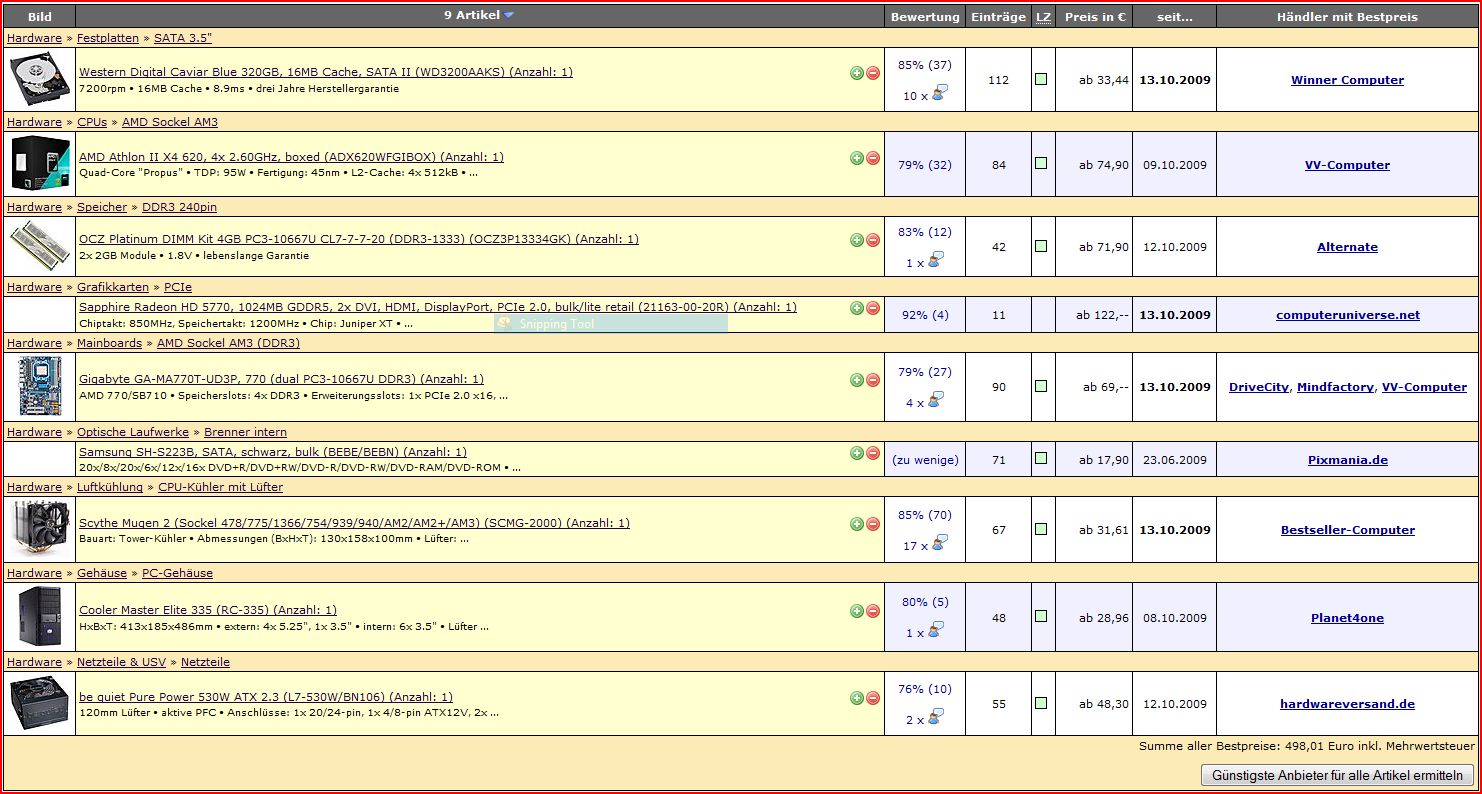Click red minus for Samsung SH-S223B
The image size is (1482, 794).
[x=873, y=453]
